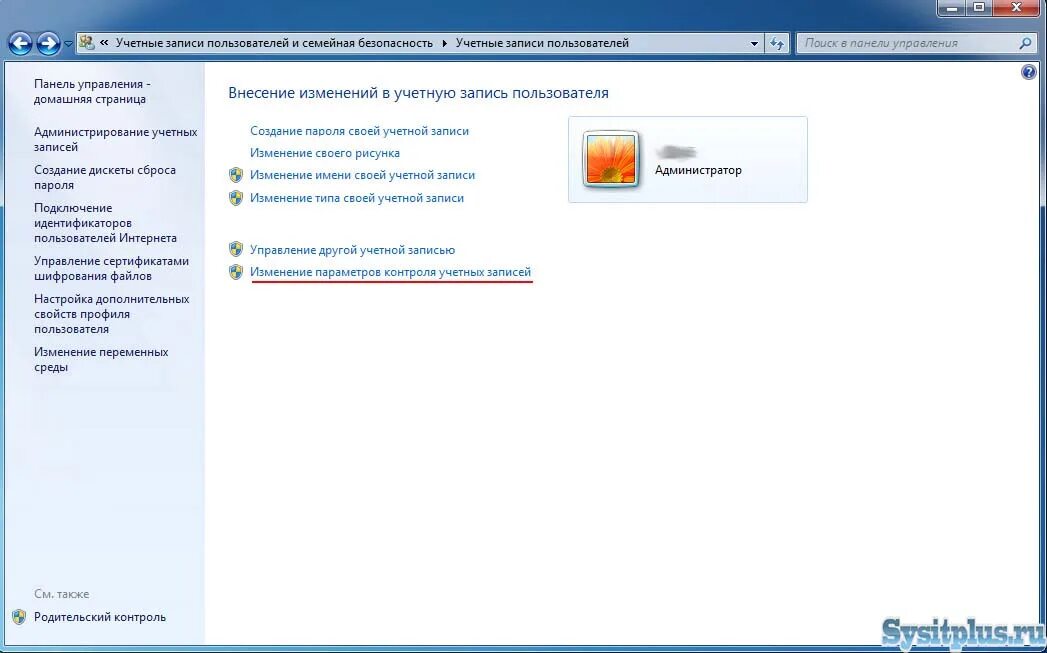1047x653 pixels.
Task: Open 'Настройка дополнительных свойств профиля пользователя'
Action: 112,314
